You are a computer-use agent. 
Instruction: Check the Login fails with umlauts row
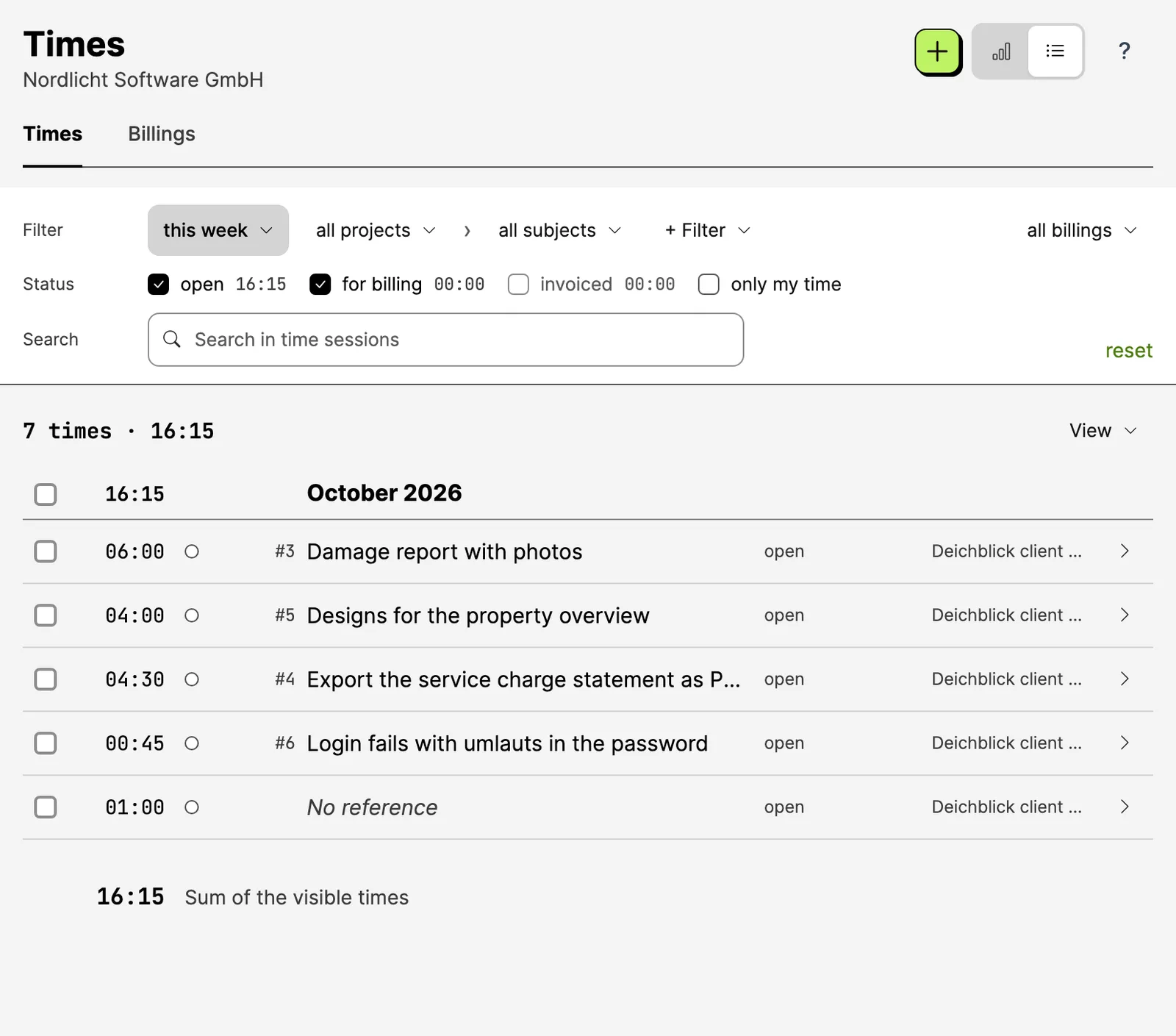pyautogui.click(x=46, y=743)
